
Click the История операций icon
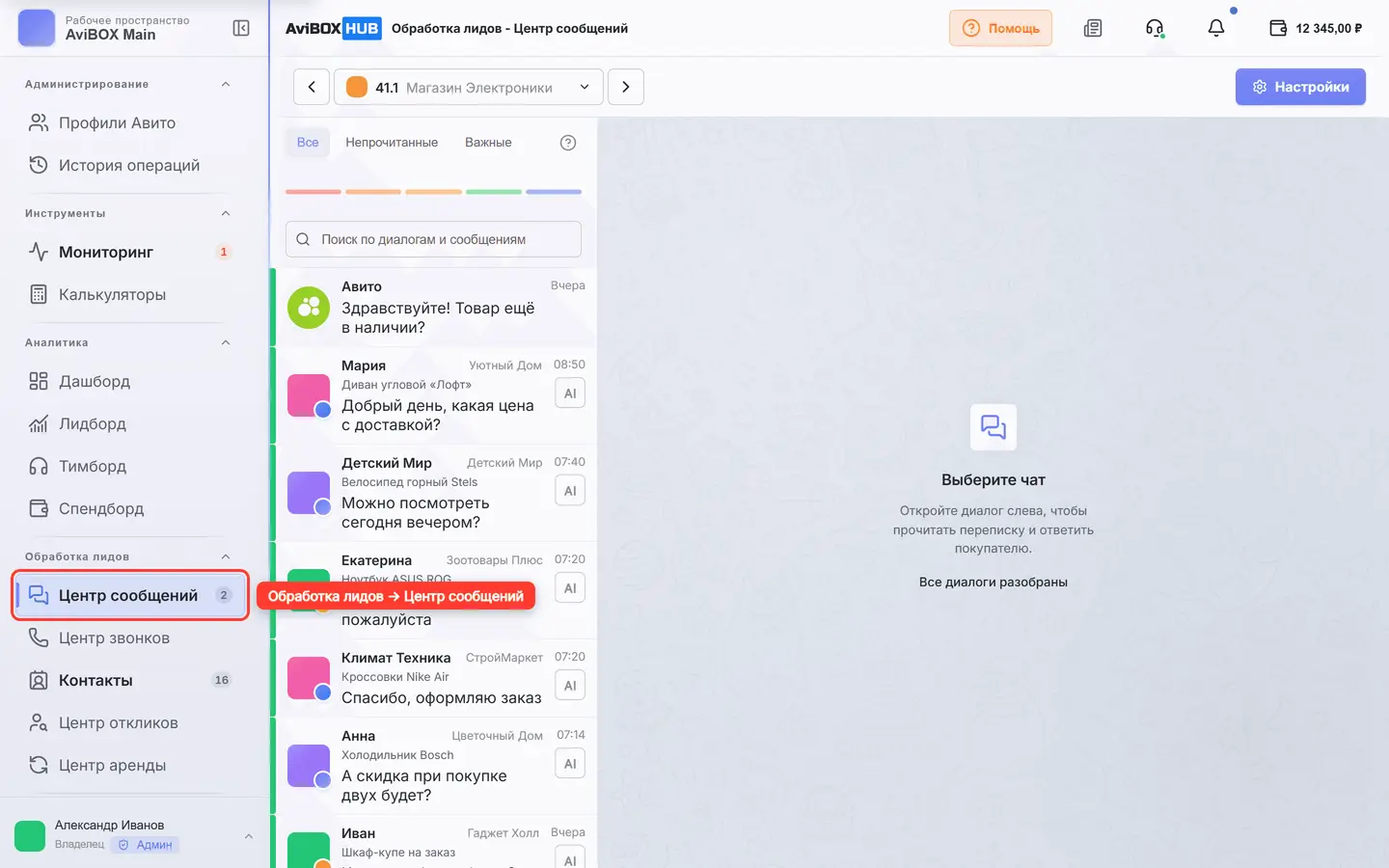click(39, 165)
